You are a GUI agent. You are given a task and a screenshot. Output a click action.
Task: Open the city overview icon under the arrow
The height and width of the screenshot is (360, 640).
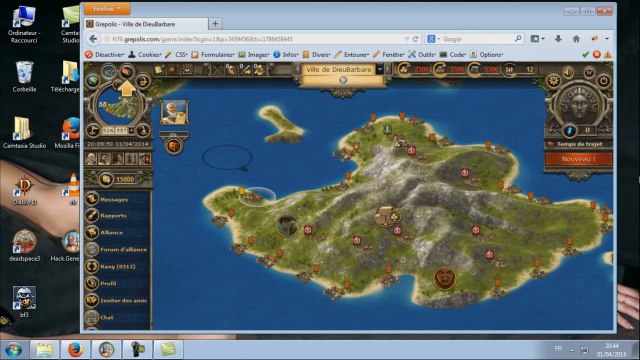[127, 72]
